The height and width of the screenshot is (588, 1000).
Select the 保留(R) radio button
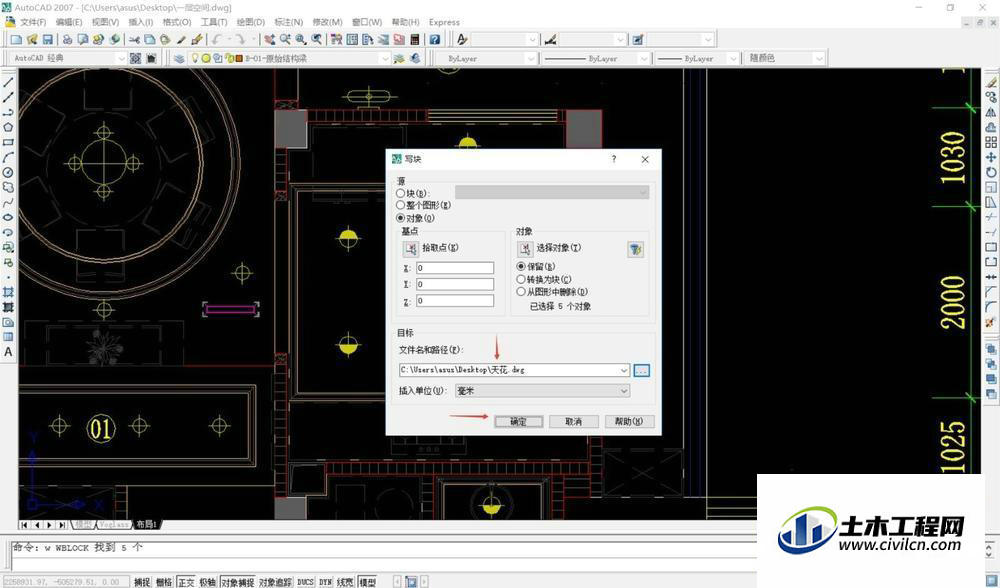521,267
